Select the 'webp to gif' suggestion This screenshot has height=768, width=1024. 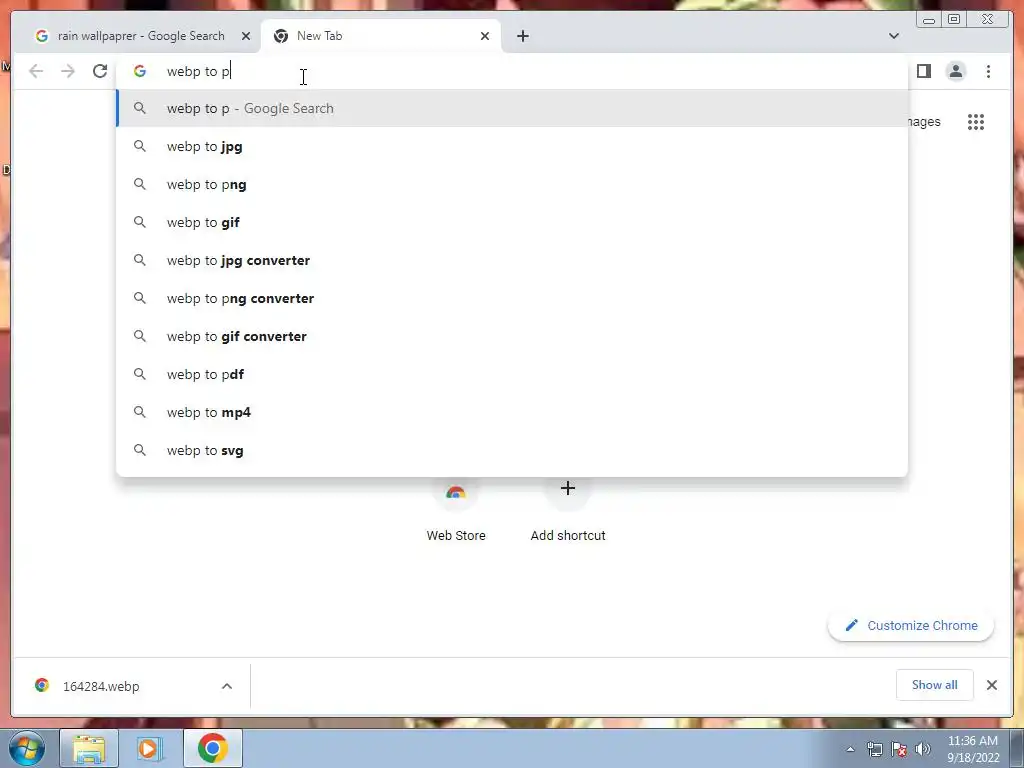coord(512,222)
